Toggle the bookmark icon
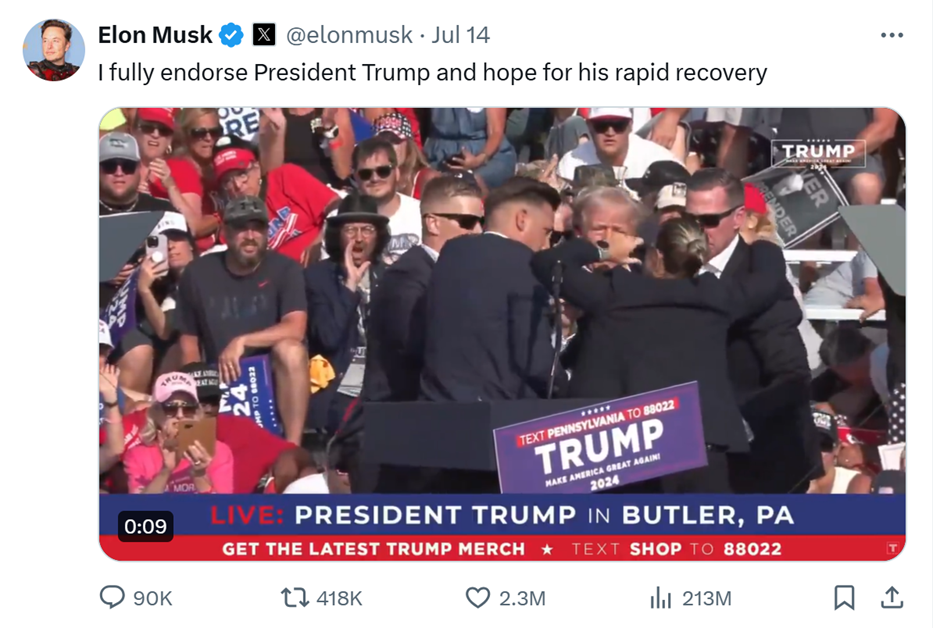Screen dimensions: 933x628 [844, 598]
